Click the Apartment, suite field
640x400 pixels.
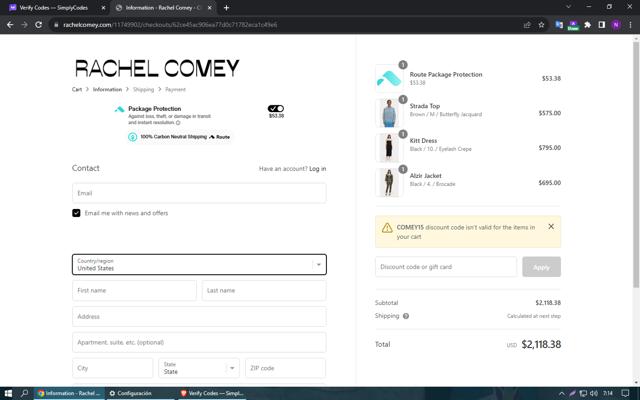tap(199, 342)
